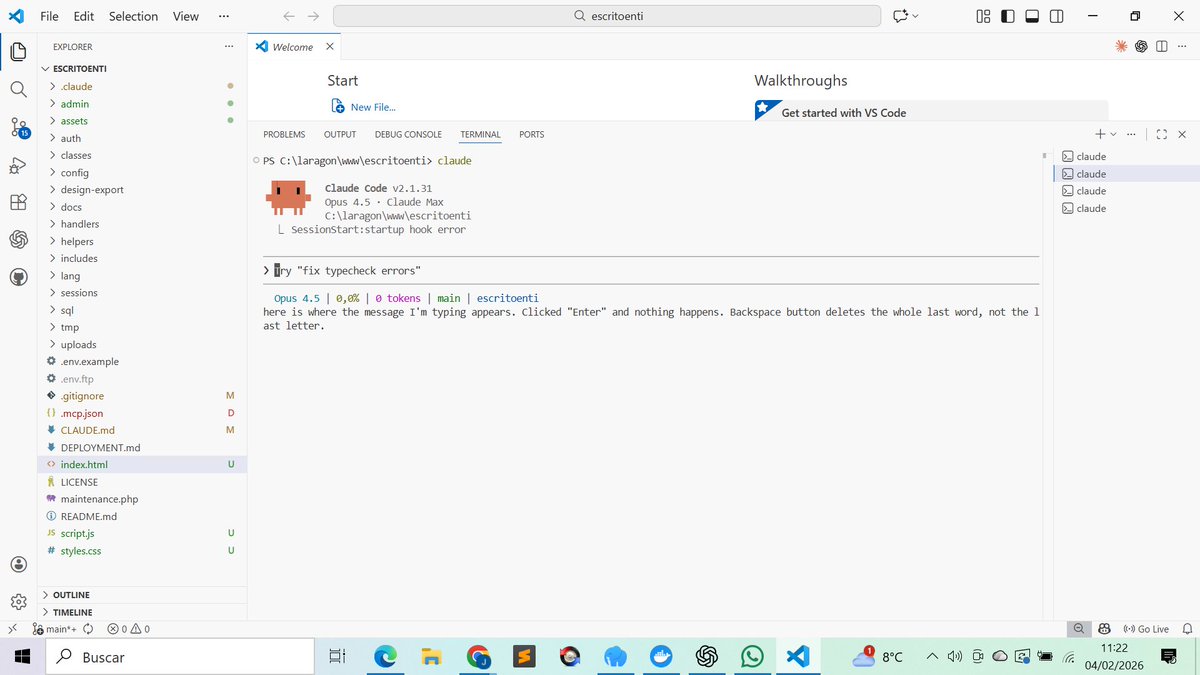Open the GitHub view in activity bar
This screenshot has height=675, width=1200.
pyautogui.click(x=18, y=277)
